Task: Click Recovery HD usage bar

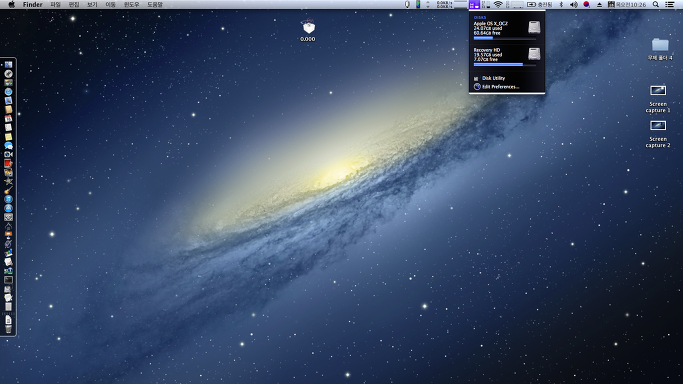Action: (505, 64)
